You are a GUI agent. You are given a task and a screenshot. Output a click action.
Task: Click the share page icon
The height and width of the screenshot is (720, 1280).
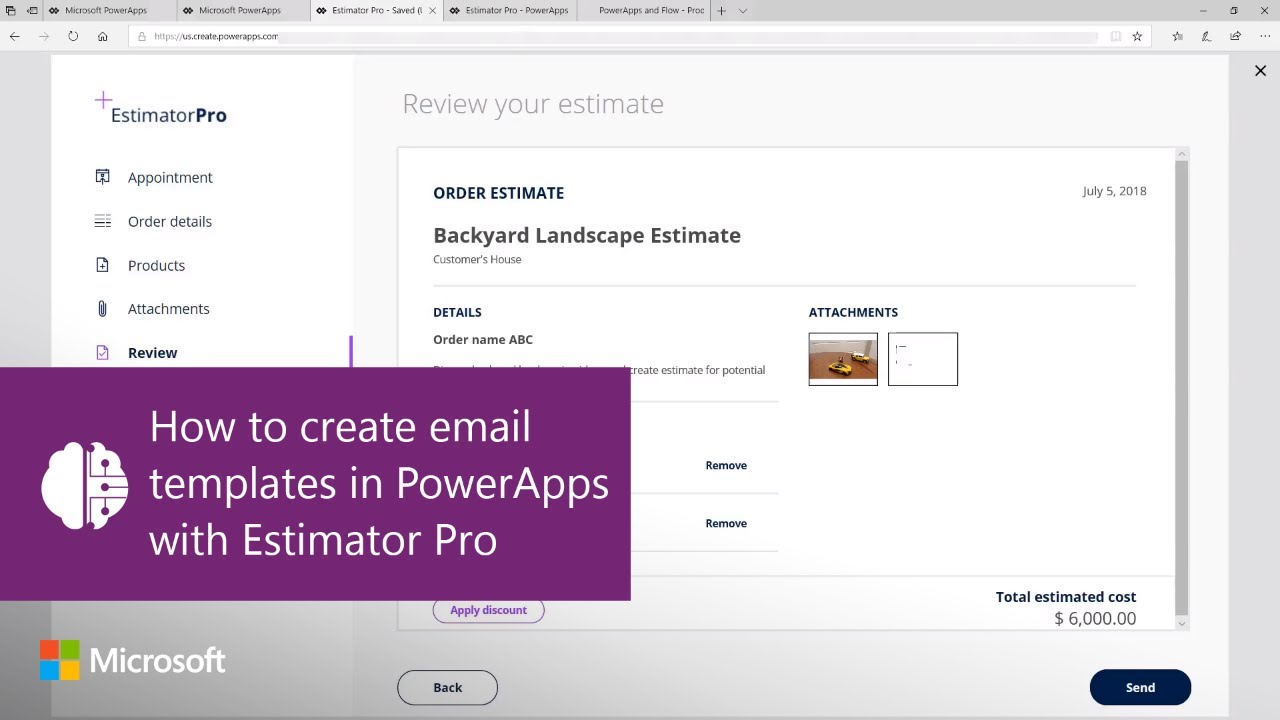point(1236,36)
